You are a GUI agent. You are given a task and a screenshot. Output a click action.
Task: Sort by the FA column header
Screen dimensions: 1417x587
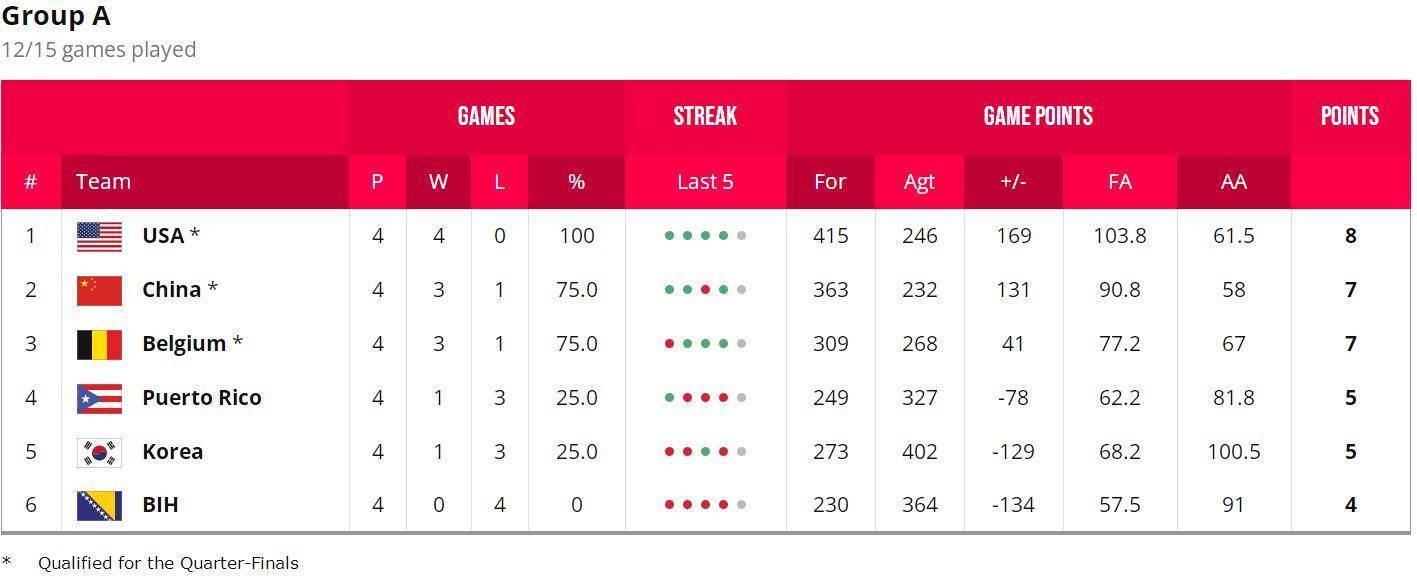point(1120,182)
